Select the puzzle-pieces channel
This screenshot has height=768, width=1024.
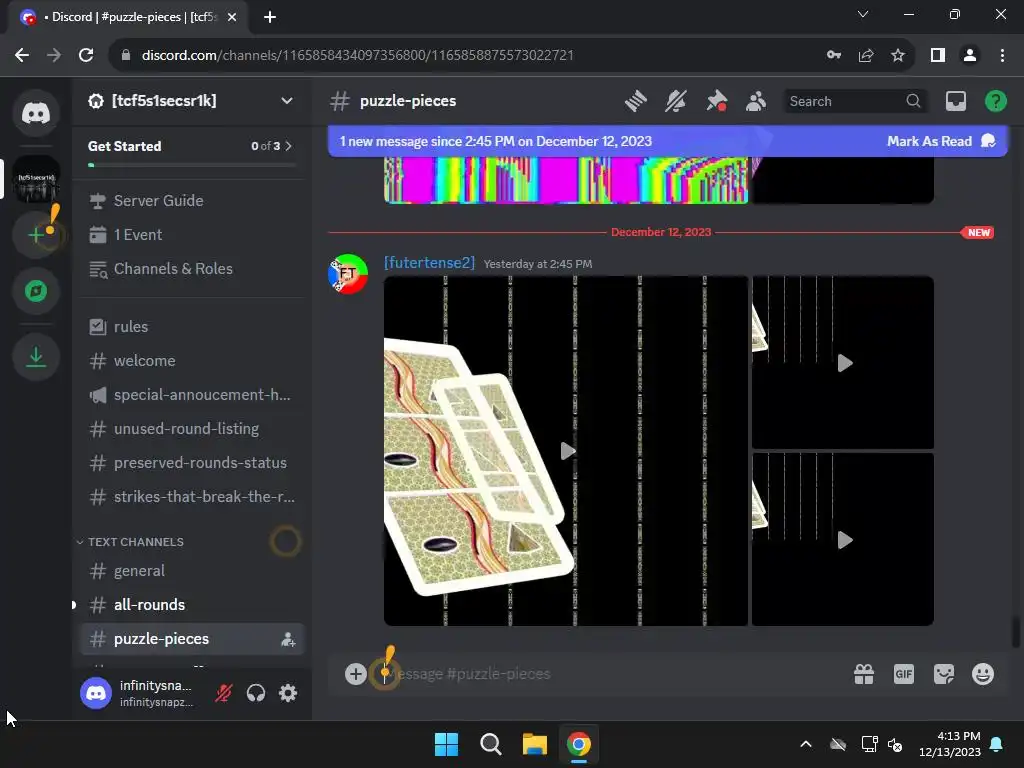(x=190, y=639)
